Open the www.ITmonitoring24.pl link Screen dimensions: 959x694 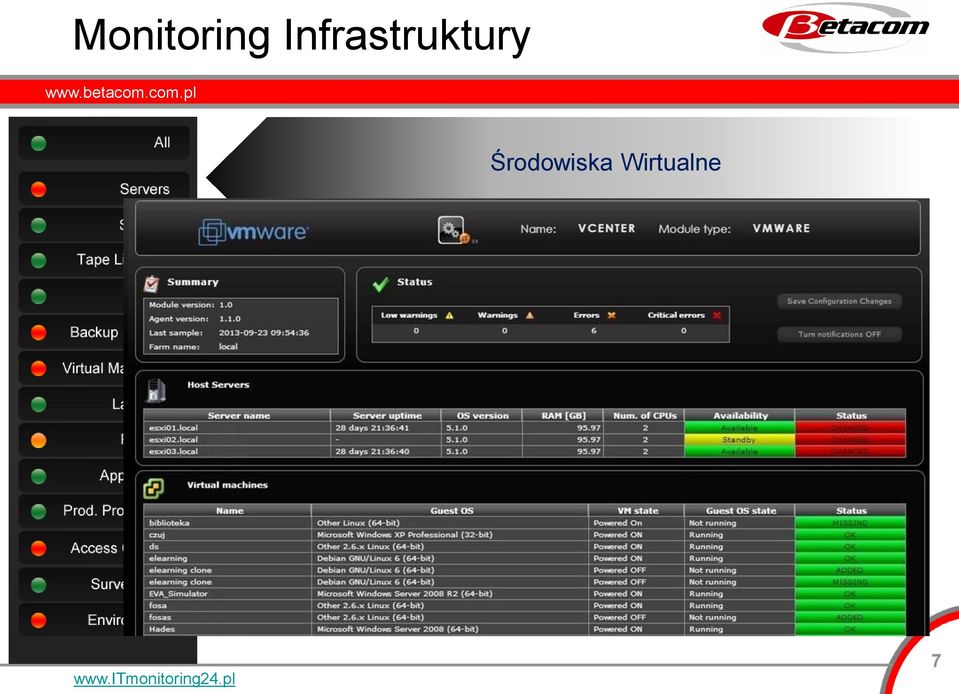pyautogui.click(x=154, y=679)
